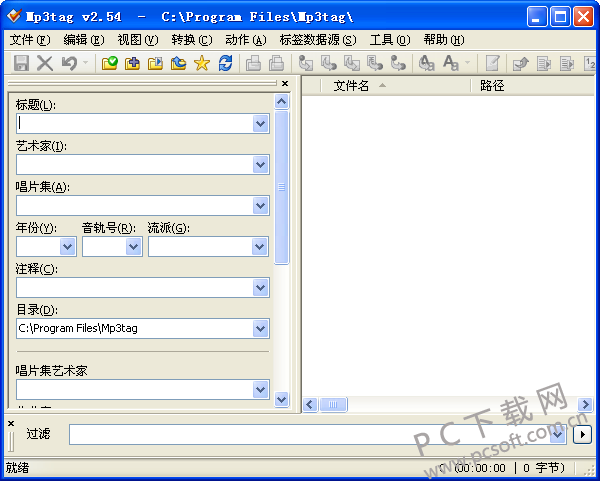
Task: Open the 文件(F) menu
Action: tap(30, 40)
